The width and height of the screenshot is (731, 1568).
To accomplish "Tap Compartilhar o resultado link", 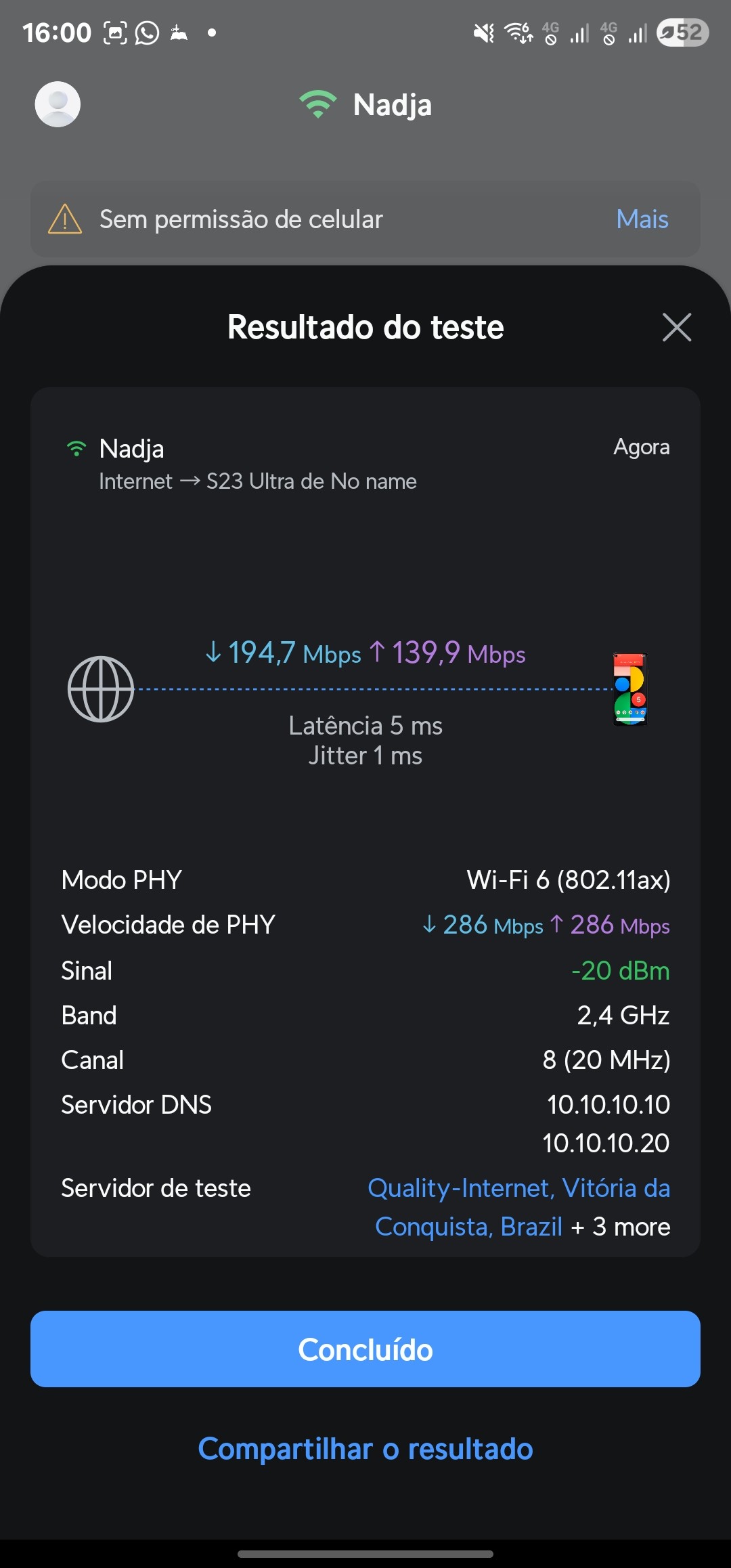I will click(365, 1449).
